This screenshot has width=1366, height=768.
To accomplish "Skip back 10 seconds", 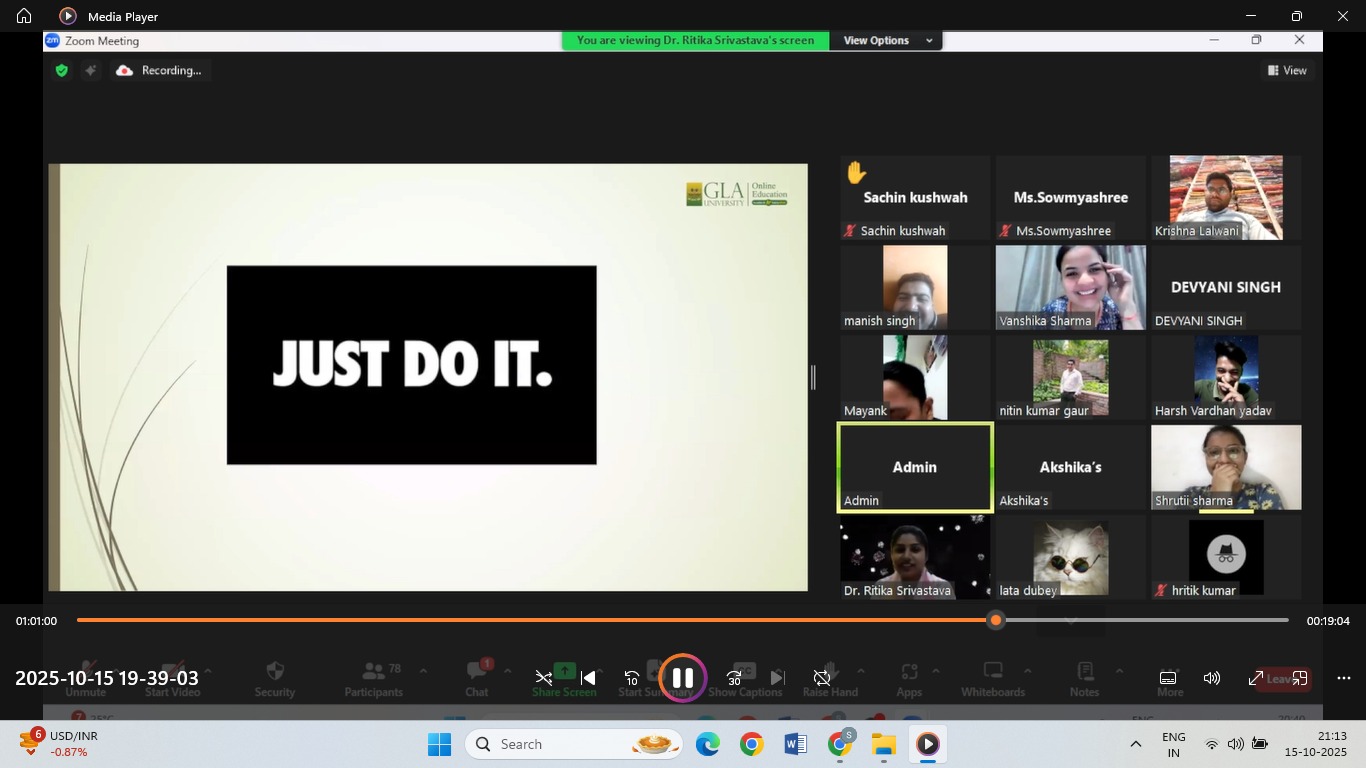I will click(x=631, y=678).
